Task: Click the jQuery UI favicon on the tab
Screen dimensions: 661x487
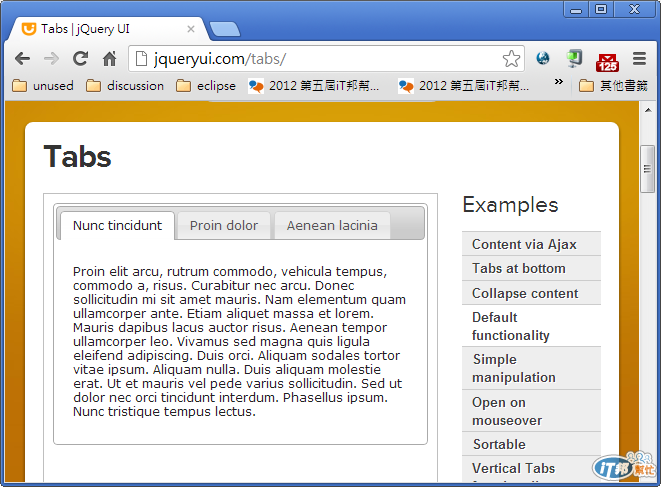Action: click(x=29, y=29)
